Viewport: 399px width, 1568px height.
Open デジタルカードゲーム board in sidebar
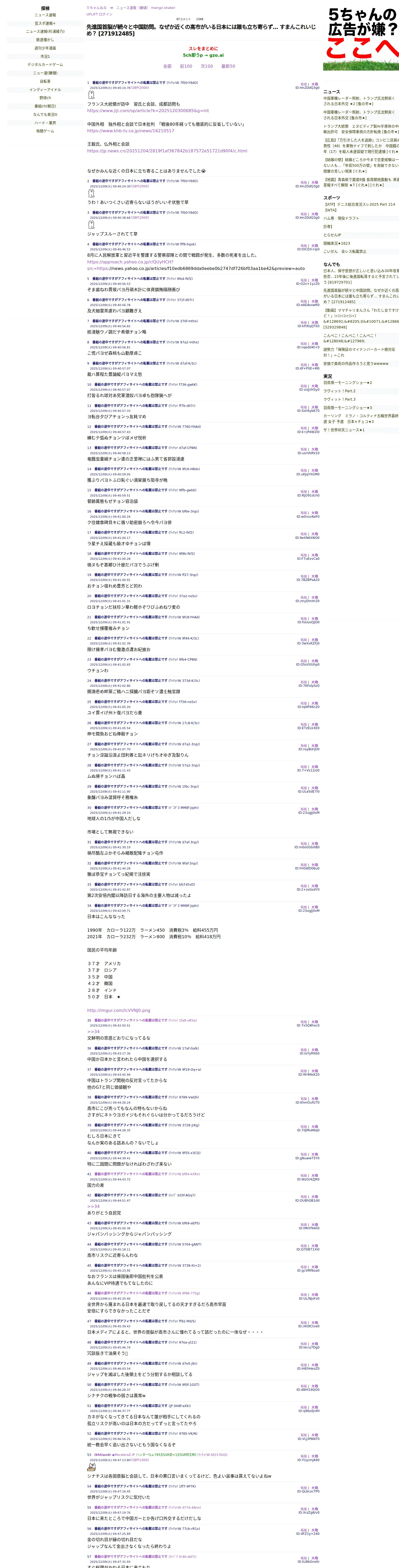tap(45, 65)
